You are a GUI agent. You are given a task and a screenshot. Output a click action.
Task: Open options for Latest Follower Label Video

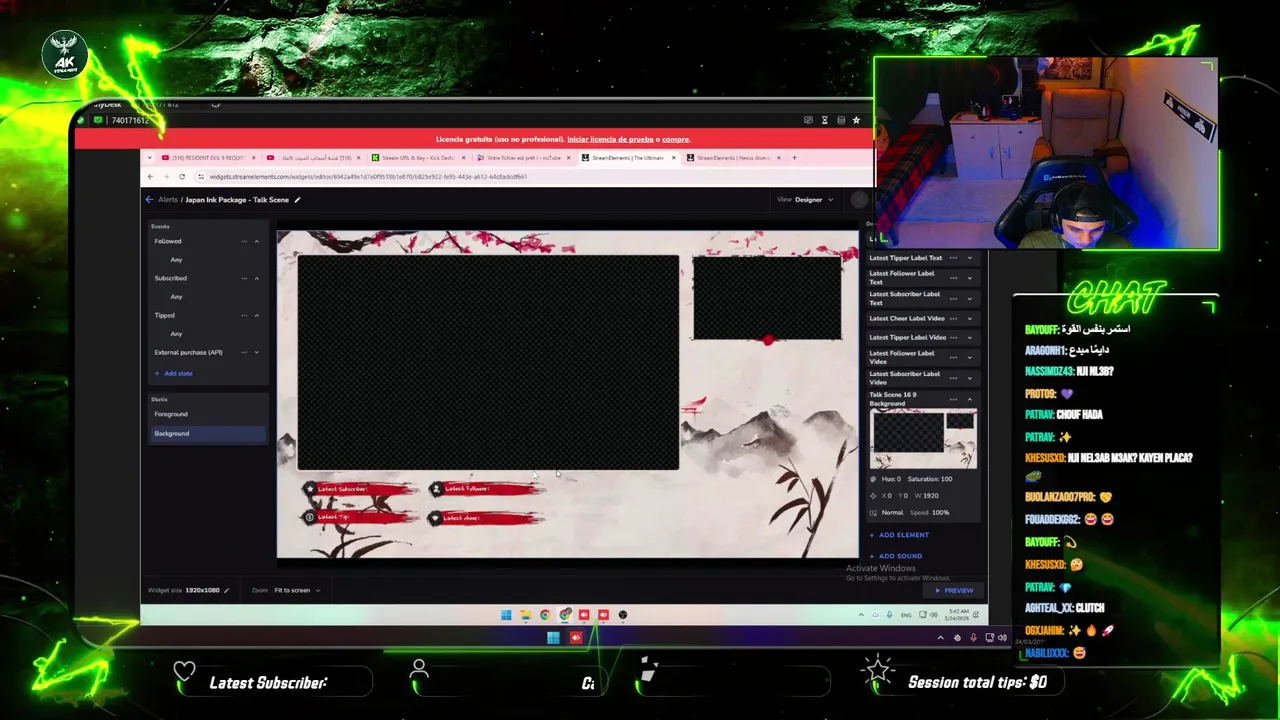[x=953, y=357]
